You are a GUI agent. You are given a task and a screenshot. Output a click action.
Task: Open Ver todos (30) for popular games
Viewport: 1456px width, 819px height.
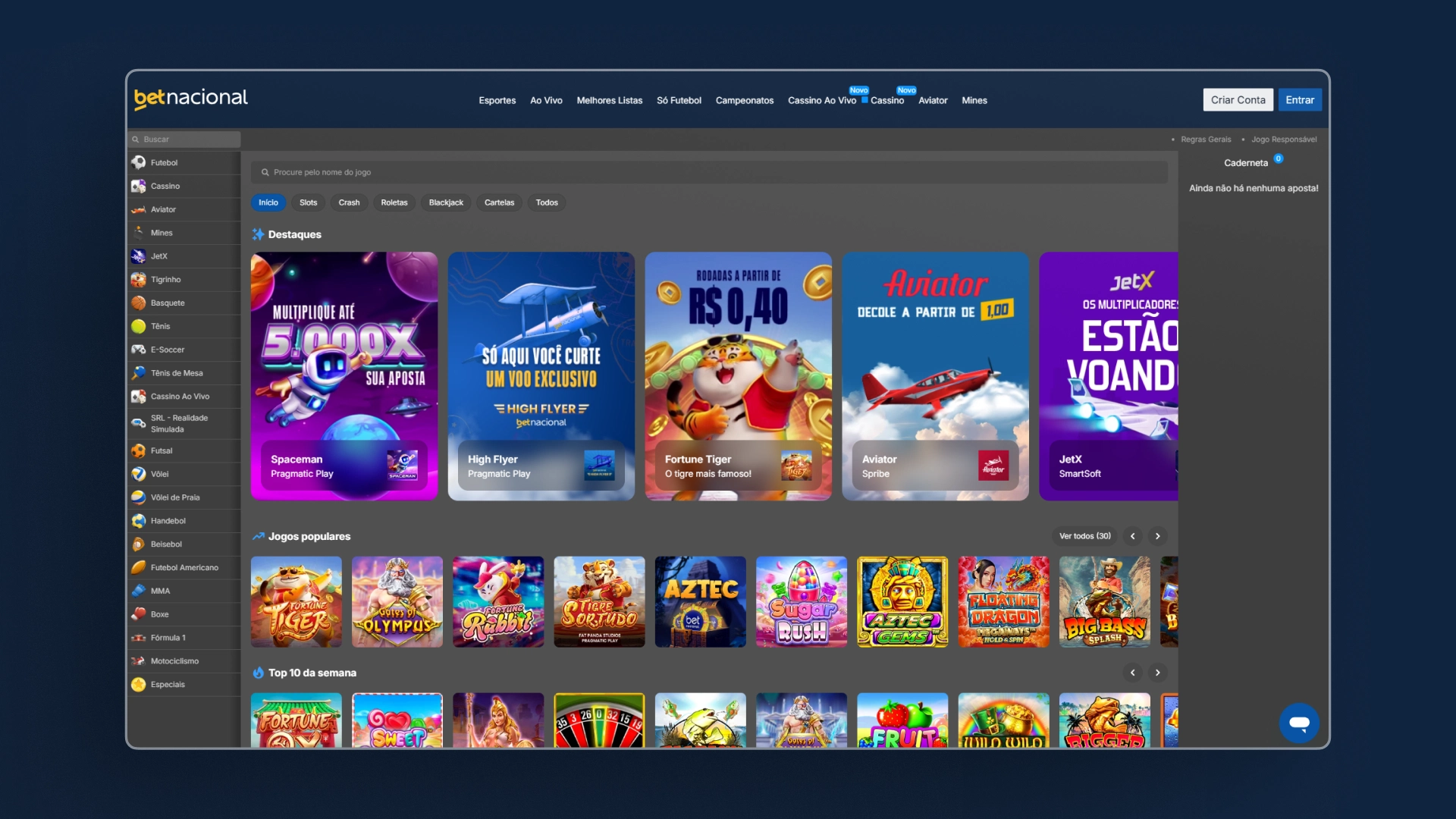(1084, 536)
